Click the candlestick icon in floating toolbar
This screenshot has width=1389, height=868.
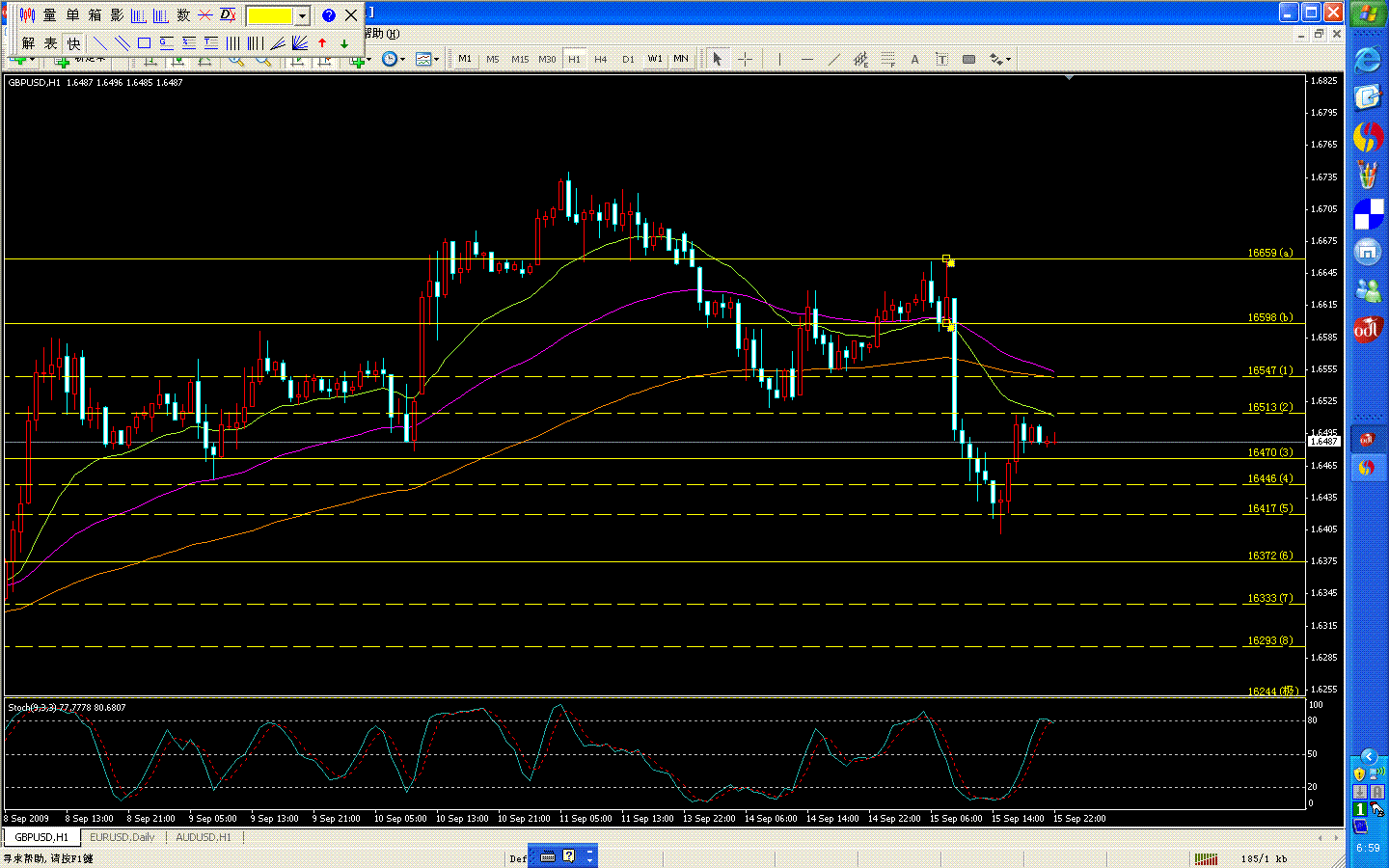[x=27, y=15]
